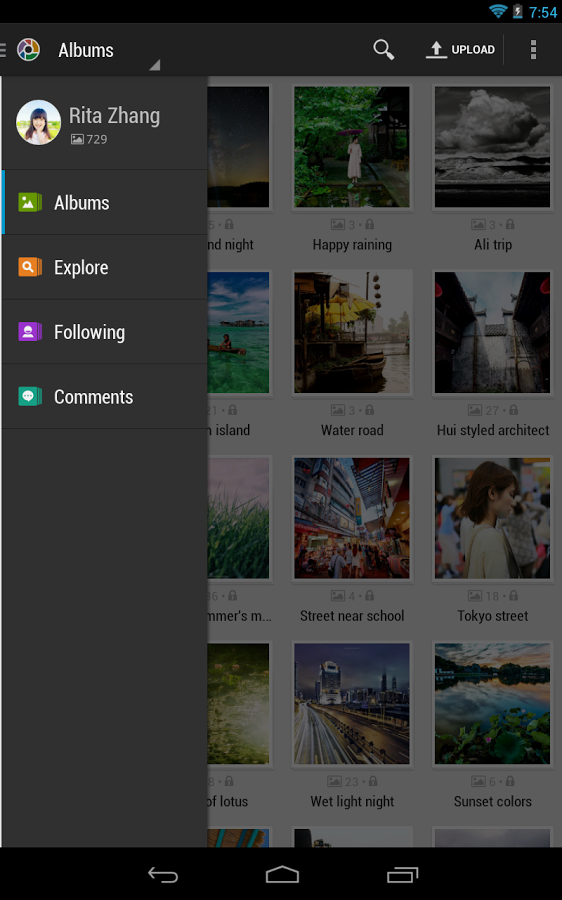The height and width of the screenshot is (900, 562).
Task: Tap the UPLOAD text button
Action: coord(473,50)
